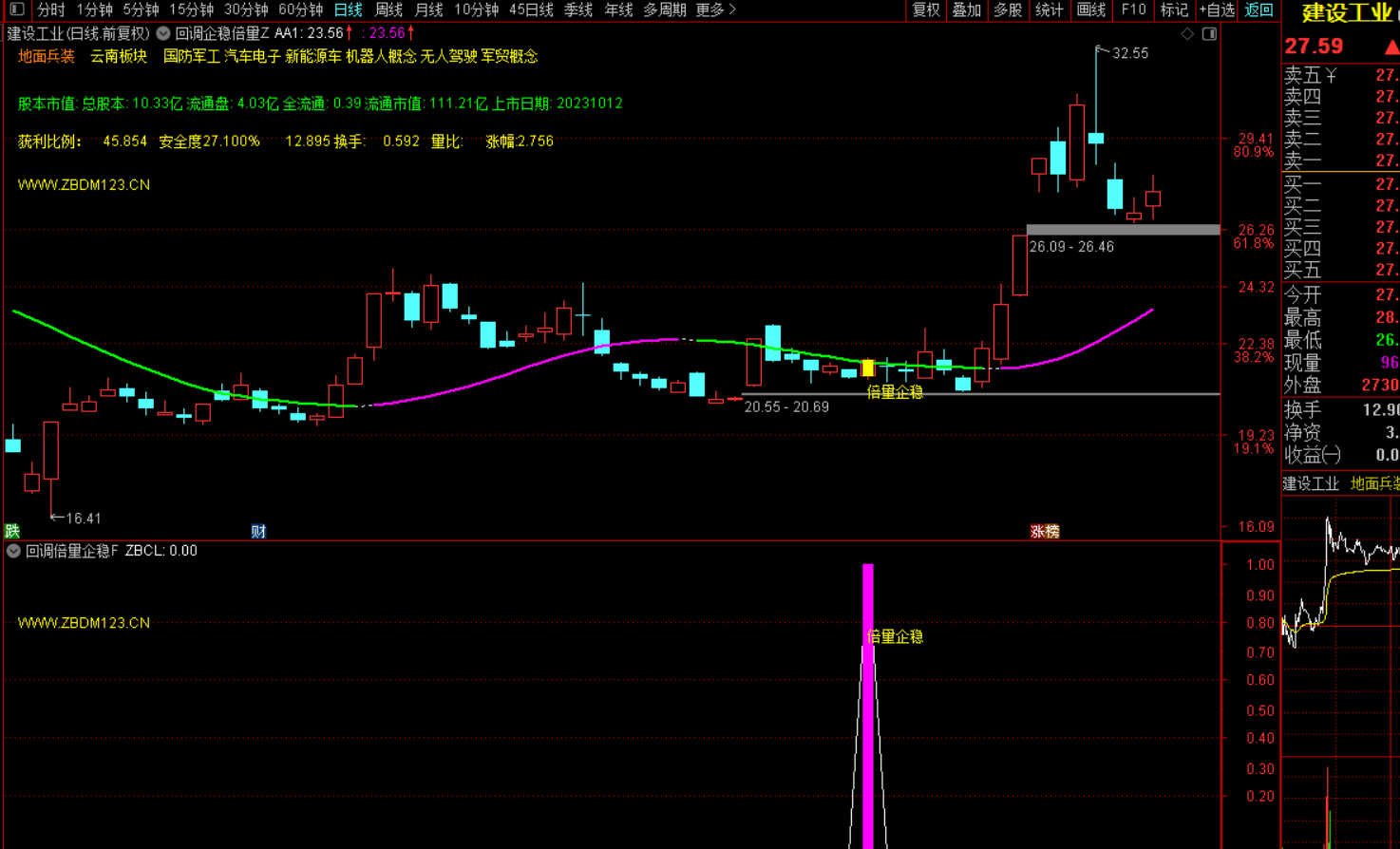The height and width of the screenshot is (849, 1400).
Task: Open the 回调企稳倍量Z indicator dropdown
Action: tap(163, 33)
